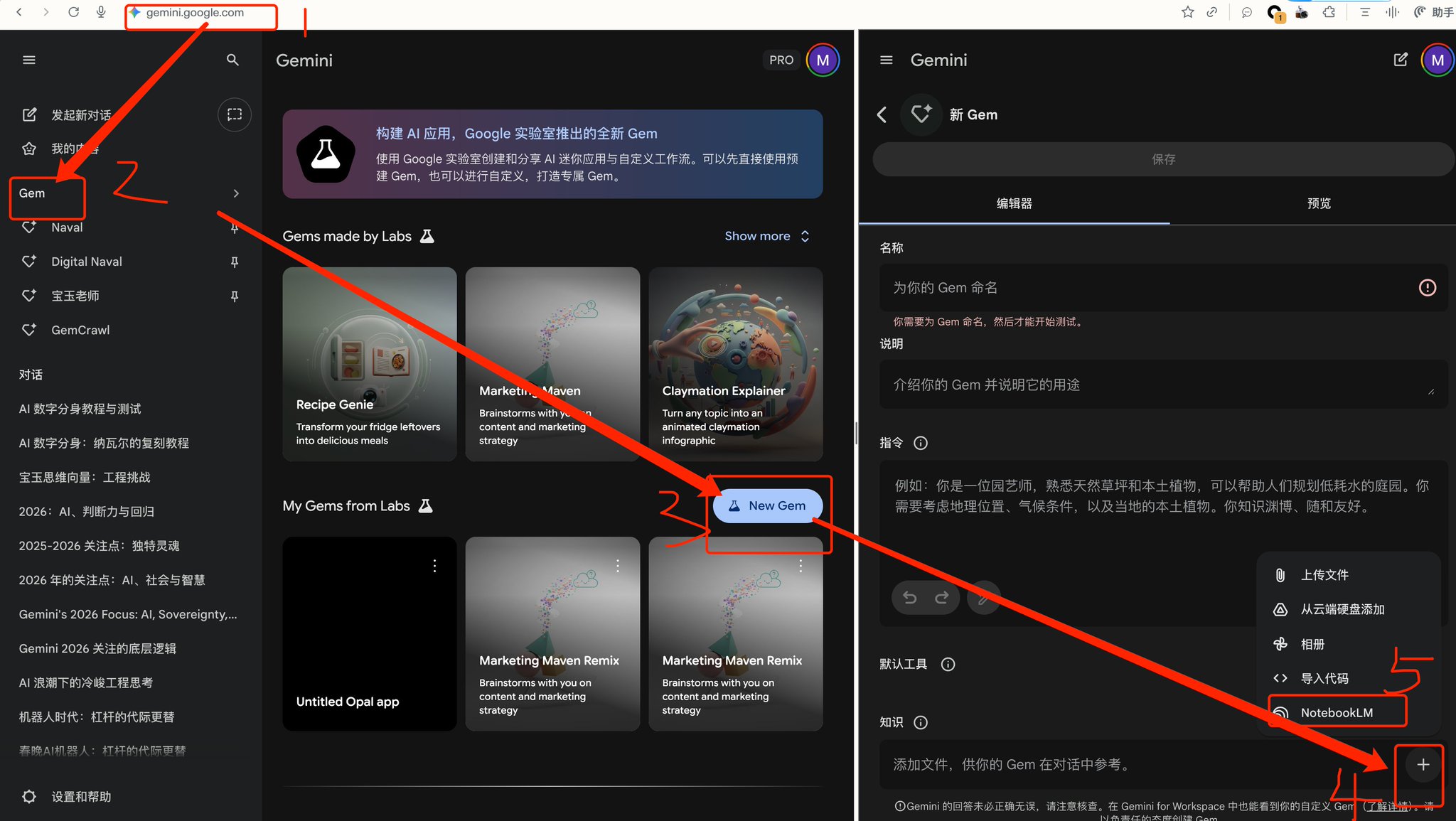Open the Marketing Maven gem card
Viewport: 1456px width, 821px height.
[552, 364]
